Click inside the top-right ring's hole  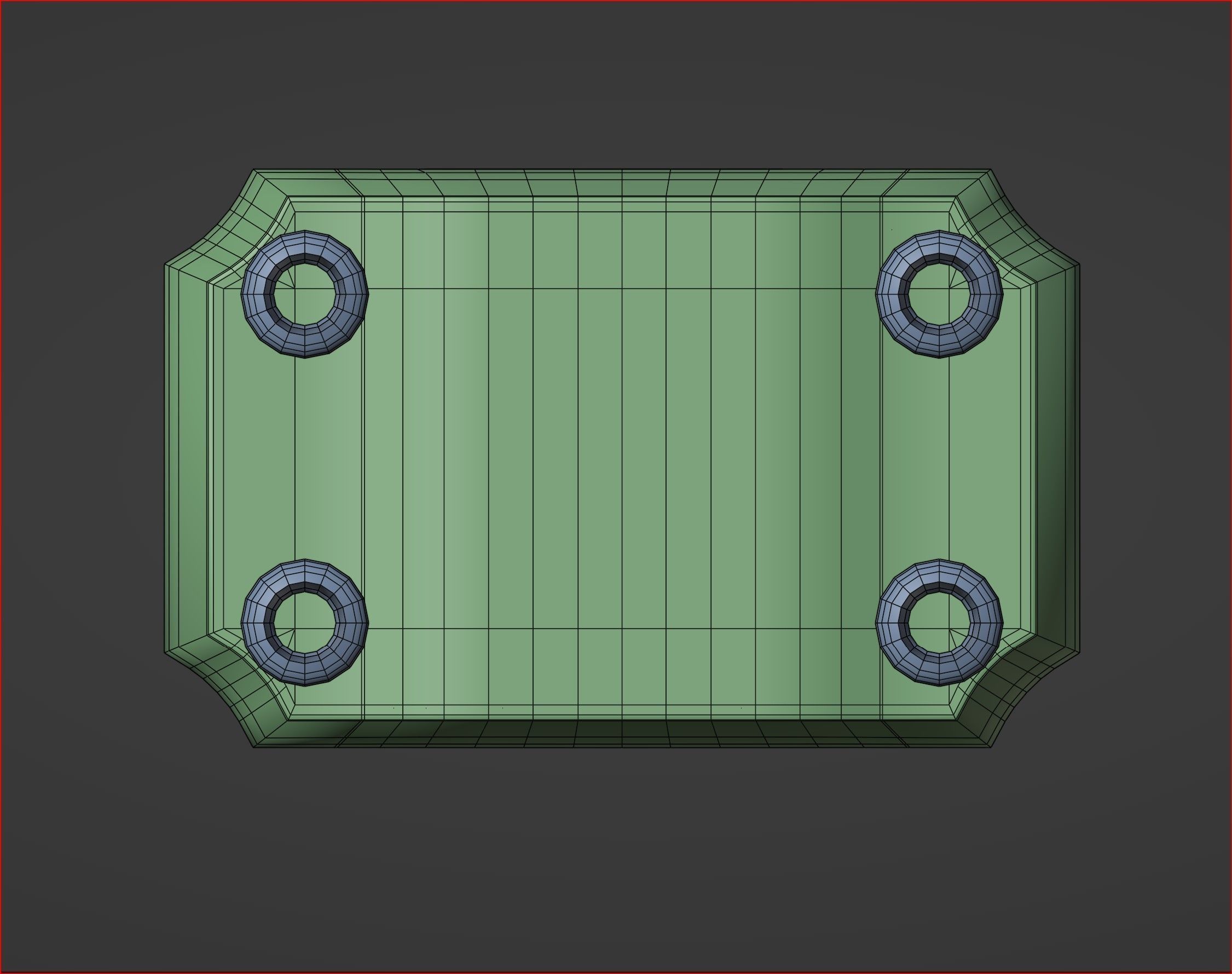(939, 294)
